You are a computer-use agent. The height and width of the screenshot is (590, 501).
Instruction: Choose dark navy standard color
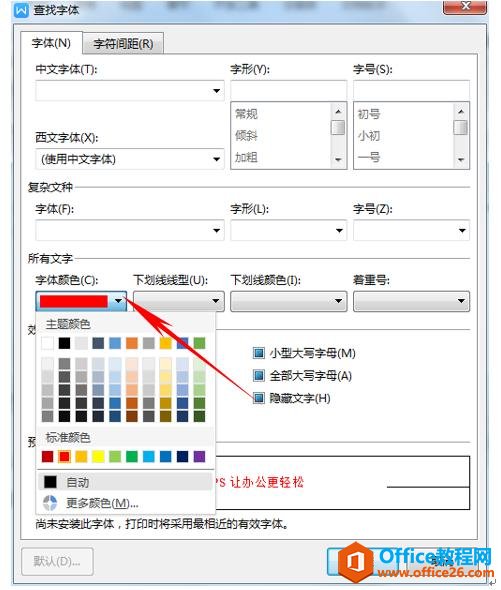183,456
